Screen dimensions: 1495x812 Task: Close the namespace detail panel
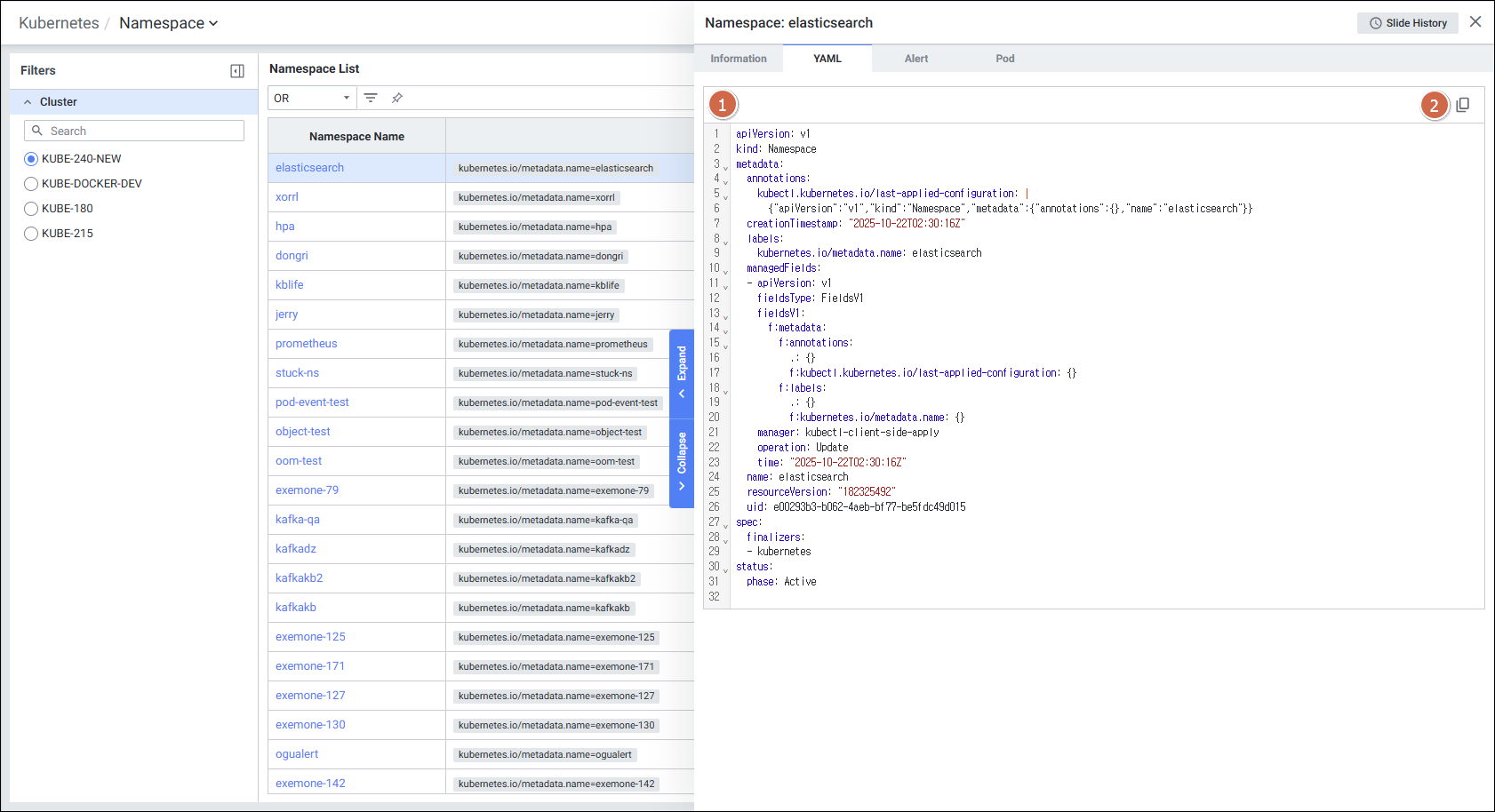point(1475,22)
